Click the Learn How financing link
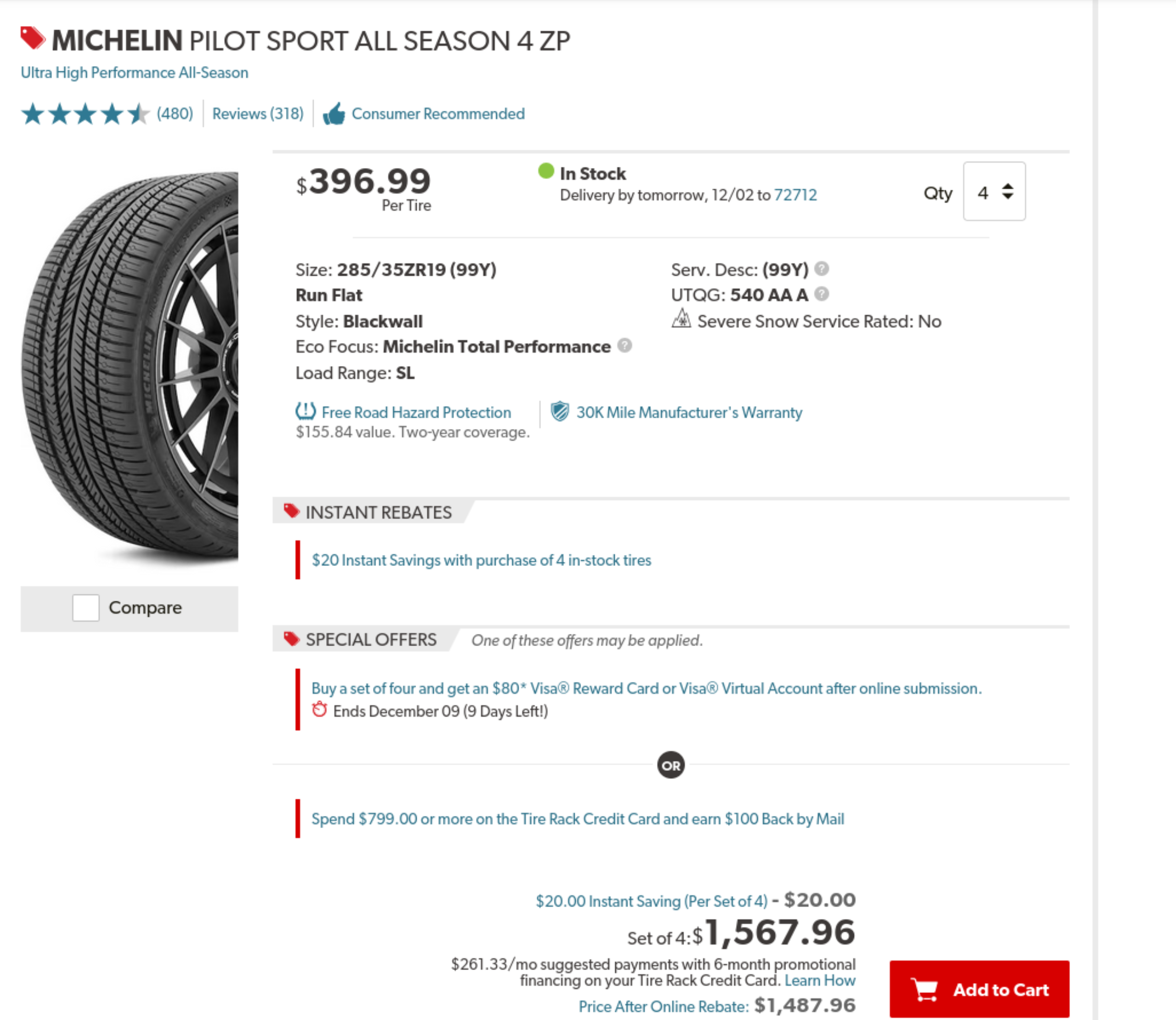Screen dimensions: 1176x1020 tap(820, 980)
